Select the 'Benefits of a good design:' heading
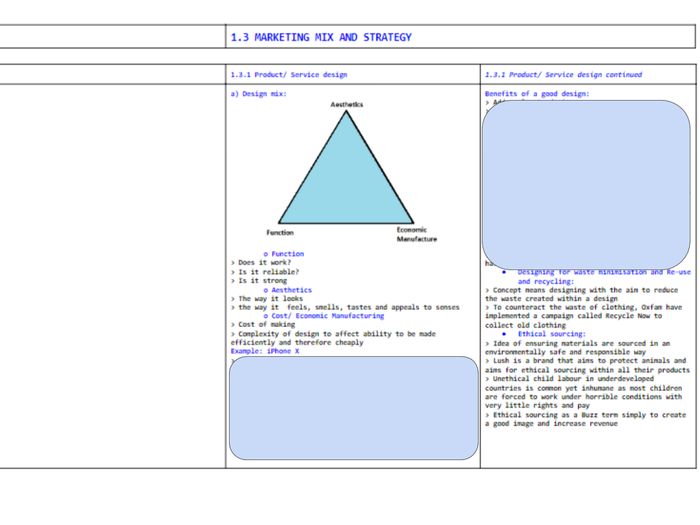The height and width of the screenshot is (525, 700). point(537,94)
